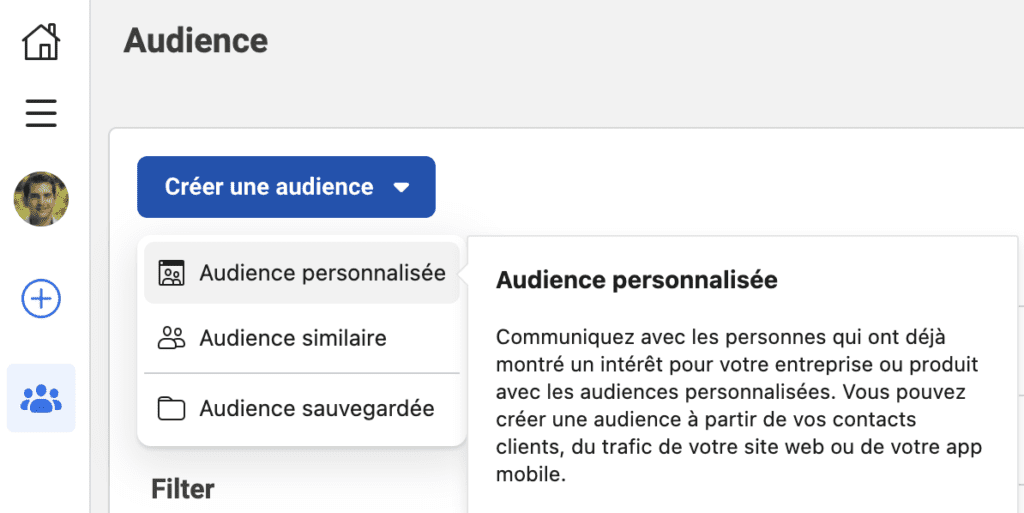Click the Filter section heading
The width and height of the screenshot is (1024, 513).
click(x=183, y=489)
